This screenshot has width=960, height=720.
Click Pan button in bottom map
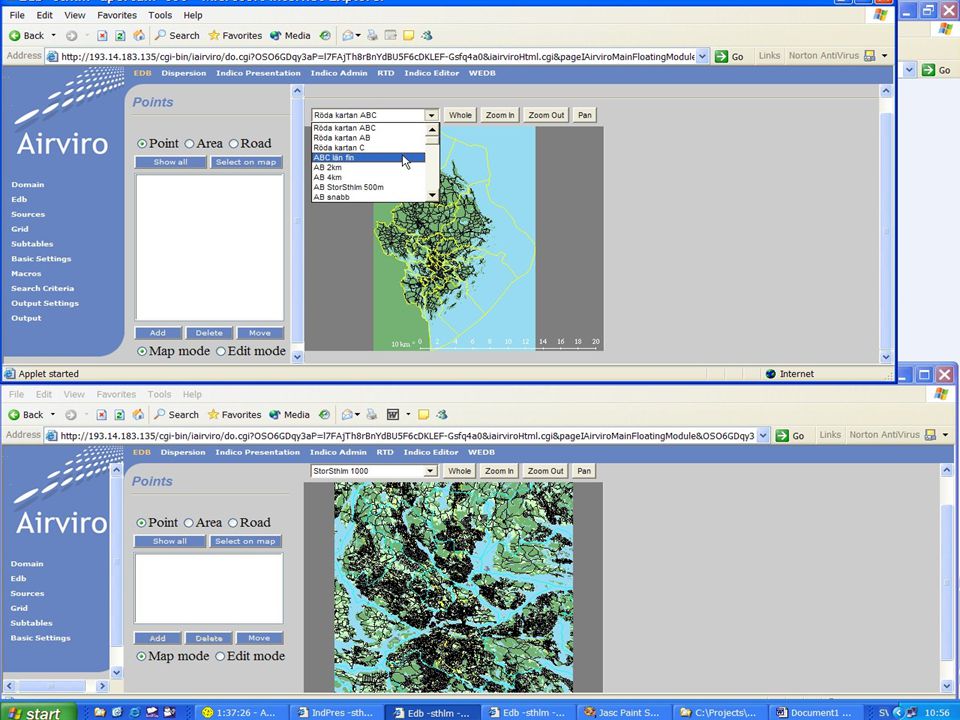584,471
